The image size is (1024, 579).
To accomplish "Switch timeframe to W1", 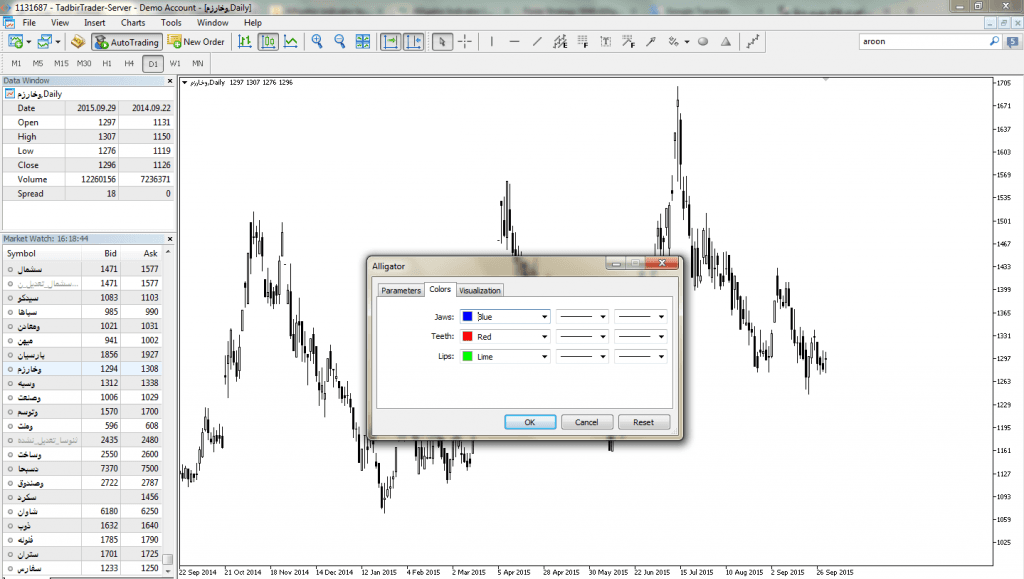I will tap(175, 63).
